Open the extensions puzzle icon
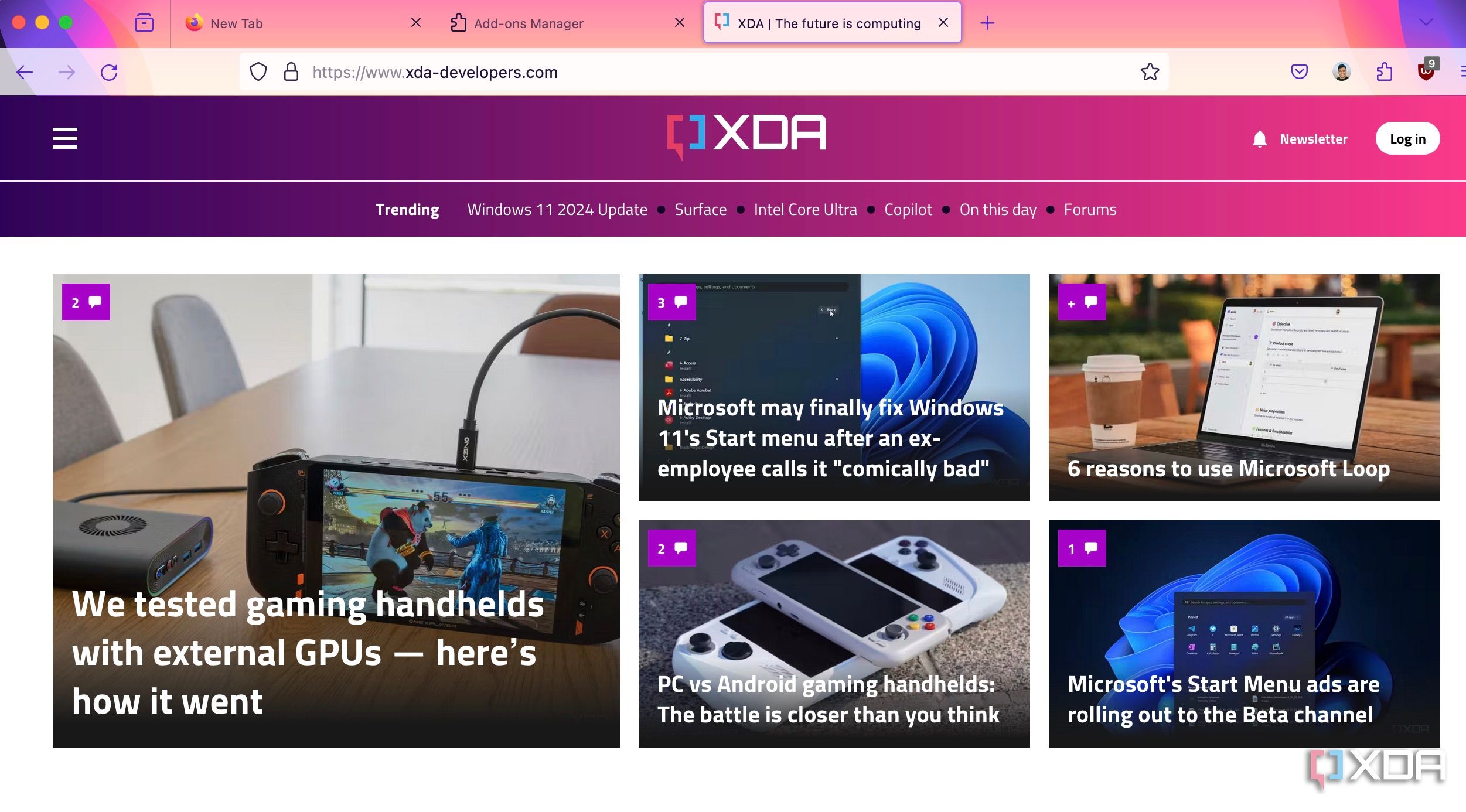 [x=1384, y=71]
